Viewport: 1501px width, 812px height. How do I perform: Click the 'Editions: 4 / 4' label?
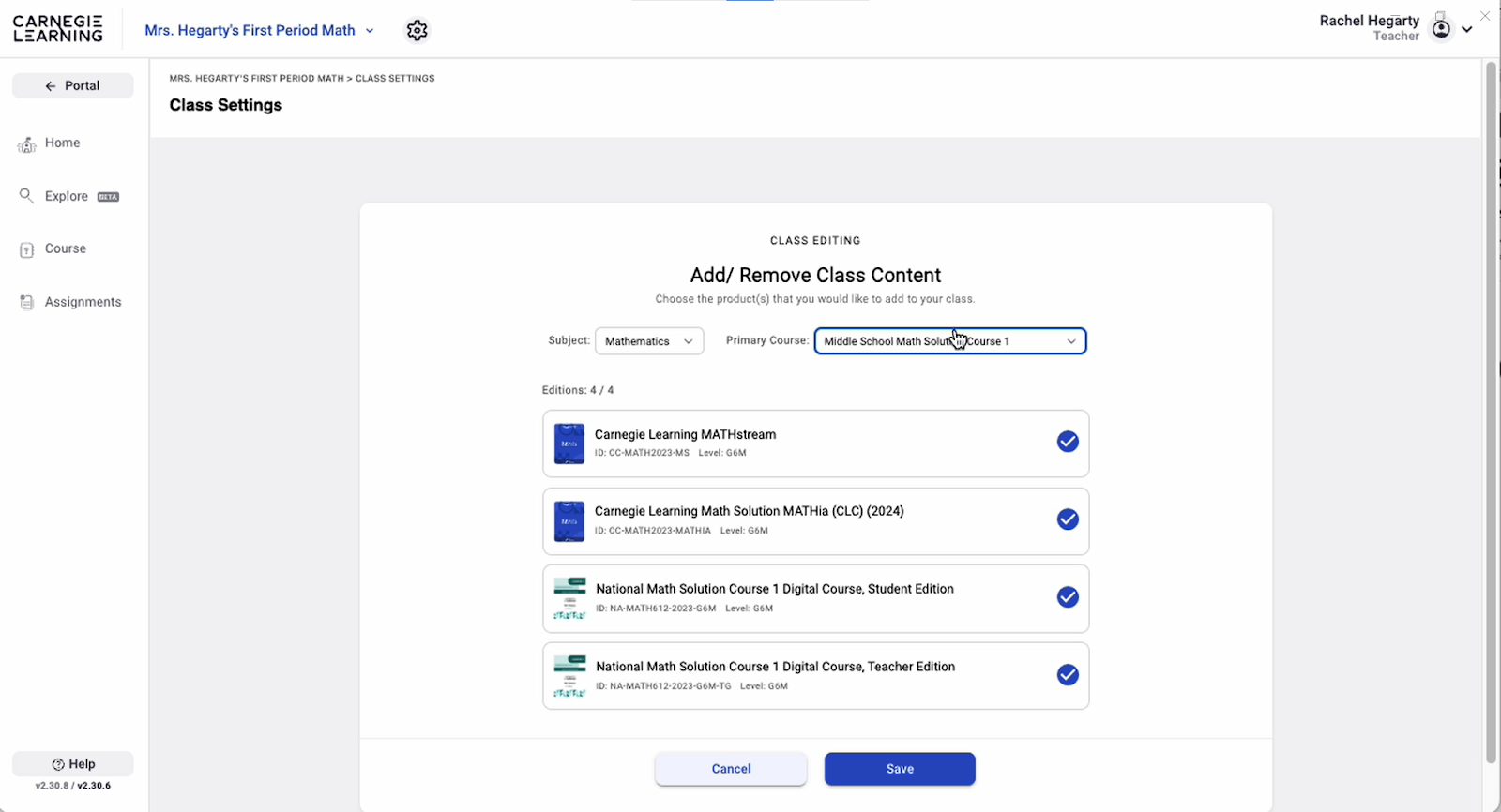[x=578, y=390]
